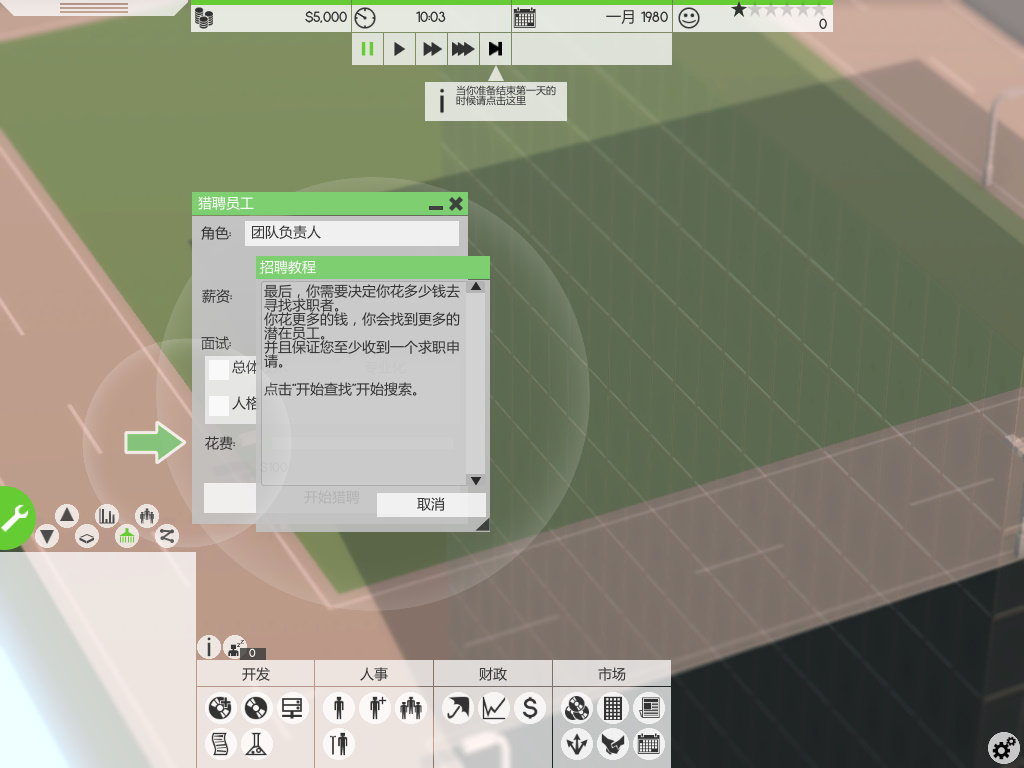Click the plain disc icon under 开发
The height and width of the screenshot is (768, 1024).
click(256, 707)
